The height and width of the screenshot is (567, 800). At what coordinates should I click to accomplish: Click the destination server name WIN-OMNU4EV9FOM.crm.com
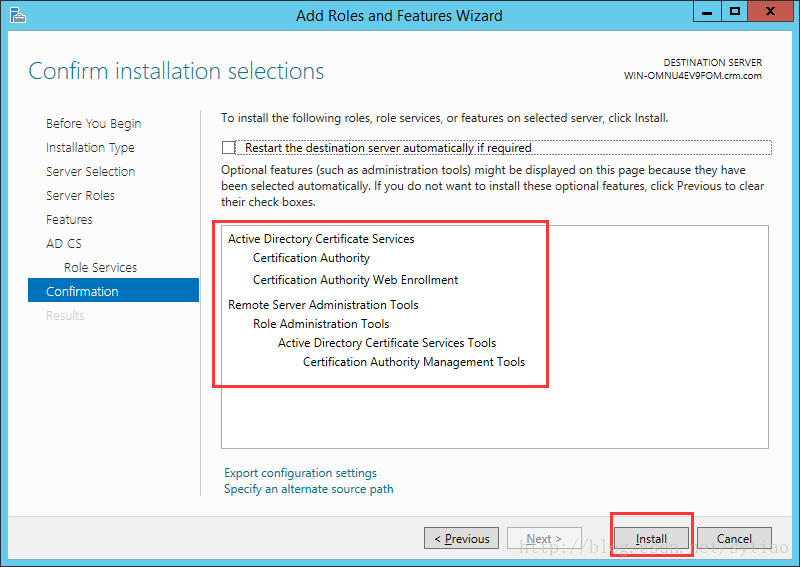(x=692, y=76)
